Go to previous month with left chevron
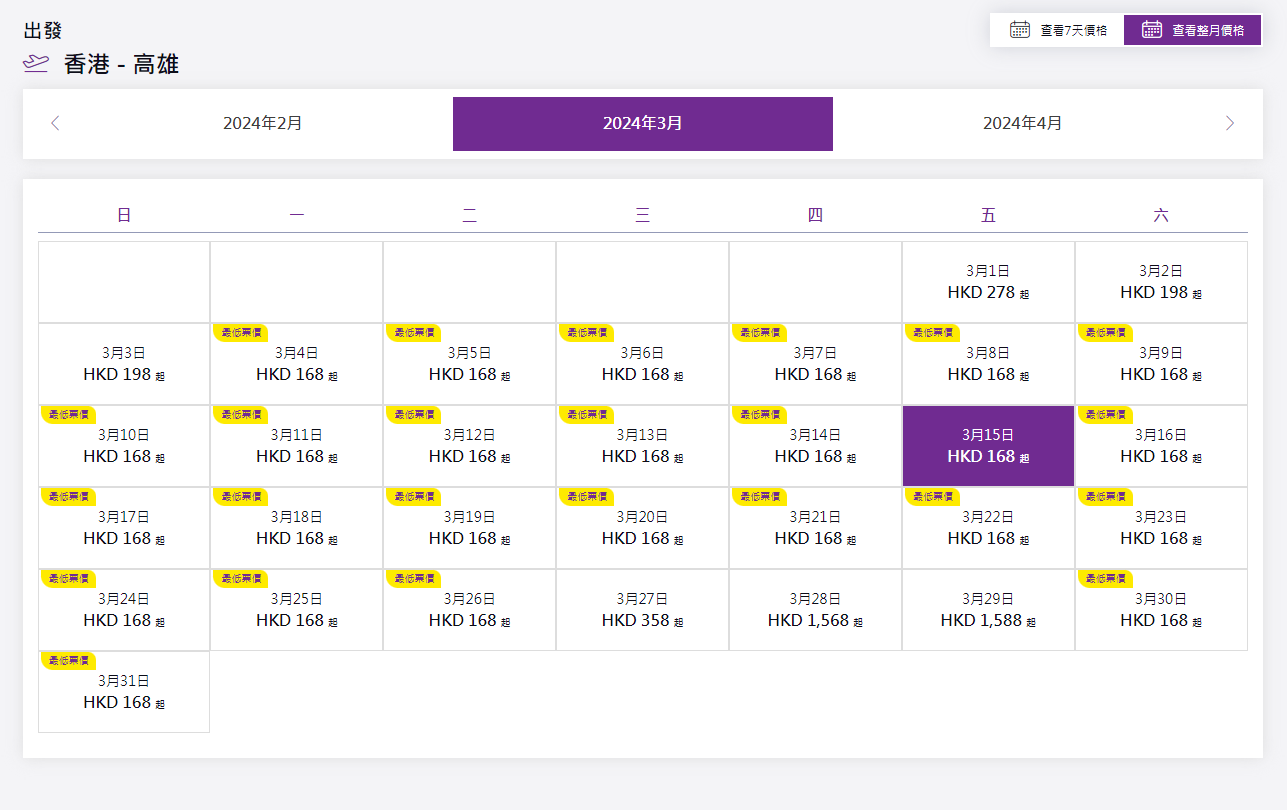1287x810 pixels. point(55,123)
